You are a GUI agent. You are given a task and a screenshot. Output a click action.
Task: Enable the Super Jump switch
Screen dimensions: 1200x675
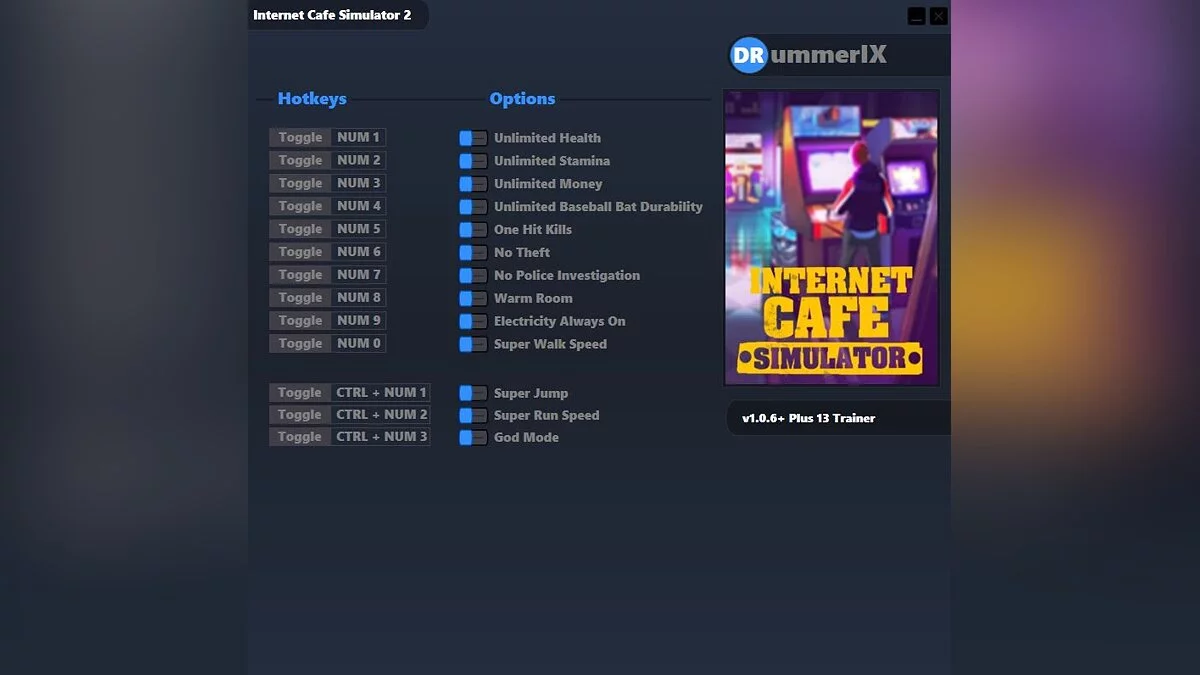[x=472, y=393]
